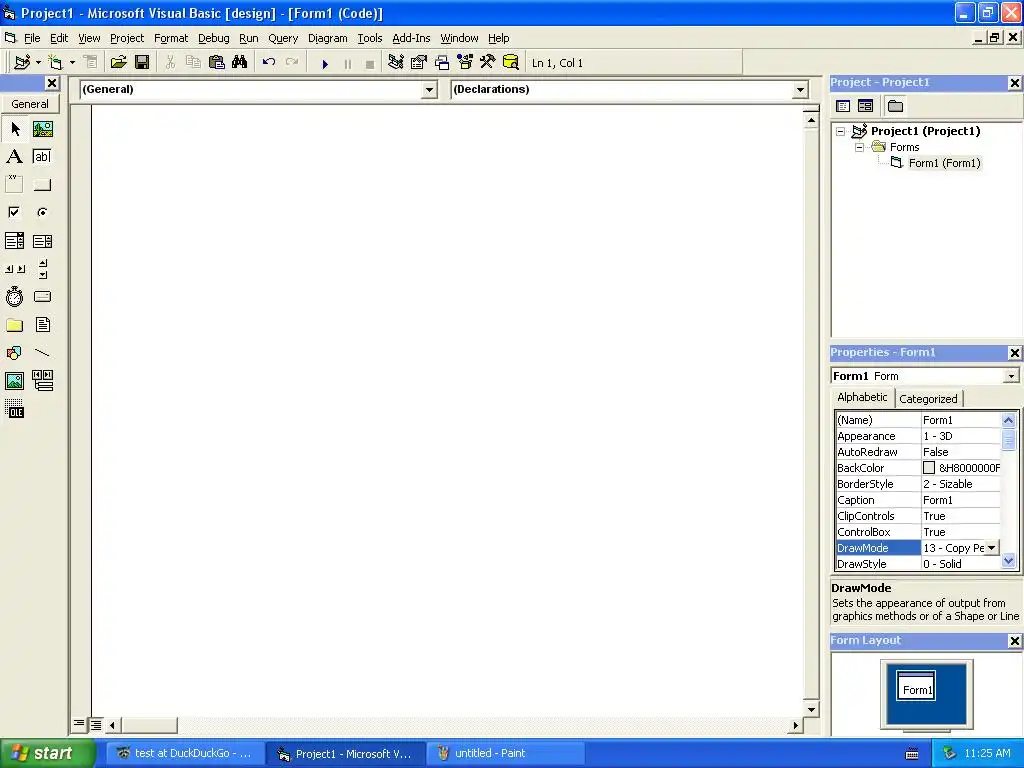Switch to Full Module View button
This screenshot has height=768, width=1024.
pyautogui.click(x=96, y=724)
